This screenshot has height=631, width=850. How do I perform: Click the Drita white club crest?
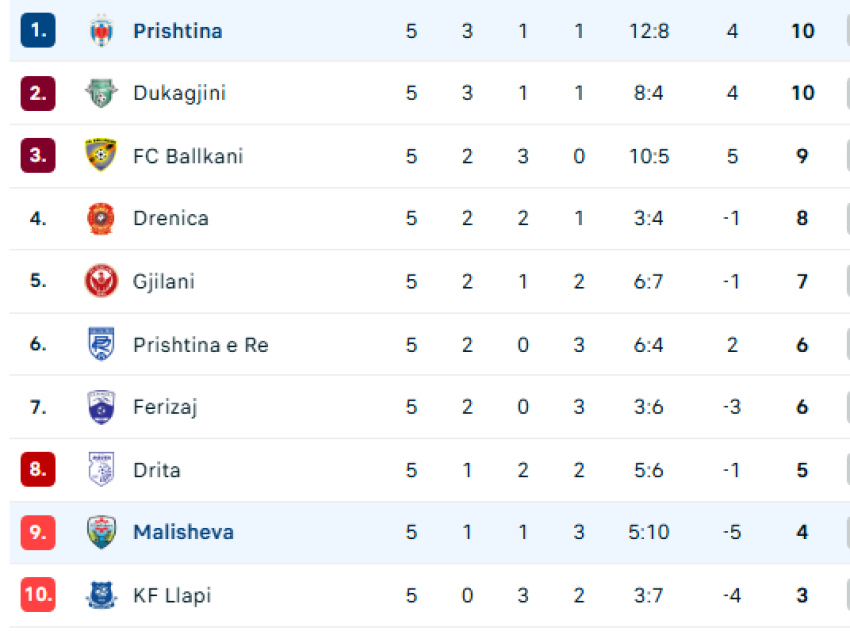coord(101,469)
